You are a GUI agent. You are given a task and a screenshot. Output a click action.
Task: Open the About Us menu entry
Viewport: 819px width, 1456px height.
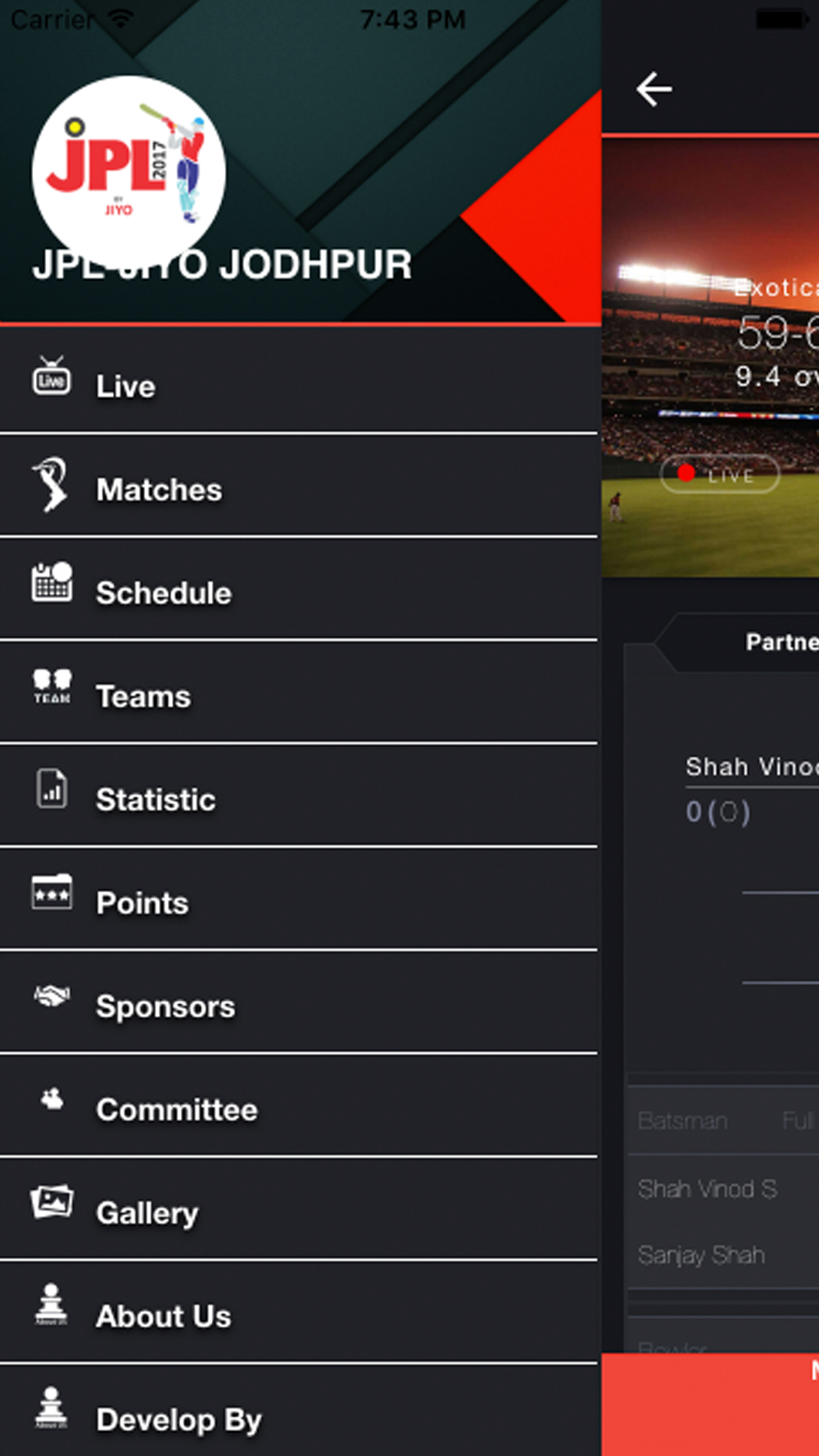299,1312
